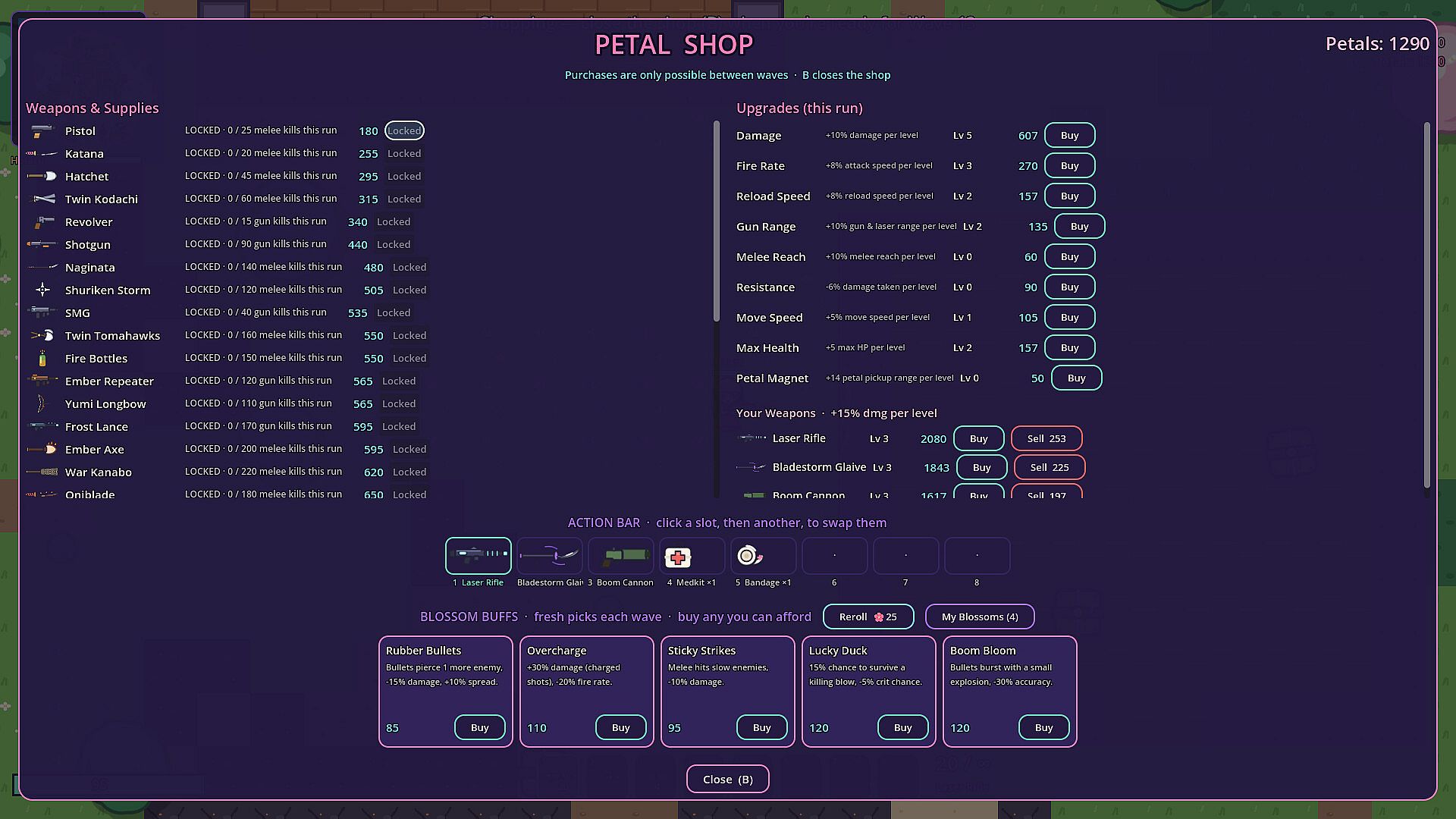The image size is (1456, 819).
Task: Click the Fire Bottles icon
Action: (x=42, y=359)
